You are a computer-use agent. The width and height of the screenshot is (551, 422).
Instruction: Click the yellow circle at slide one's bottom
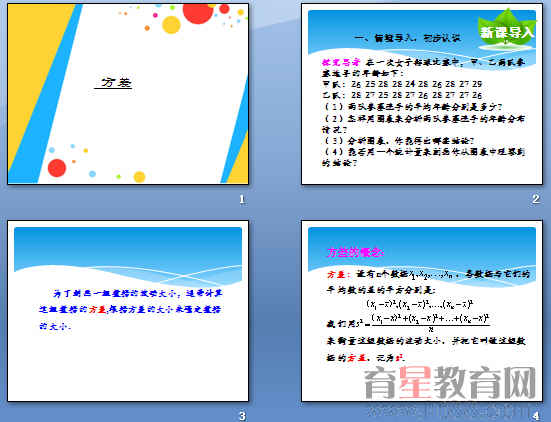(140, 177)
